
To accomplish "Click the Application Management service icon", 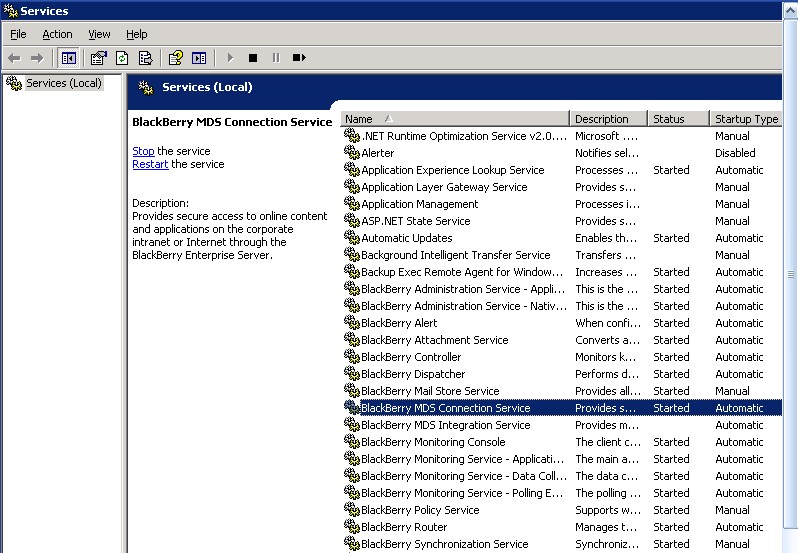I will [352, 203].
